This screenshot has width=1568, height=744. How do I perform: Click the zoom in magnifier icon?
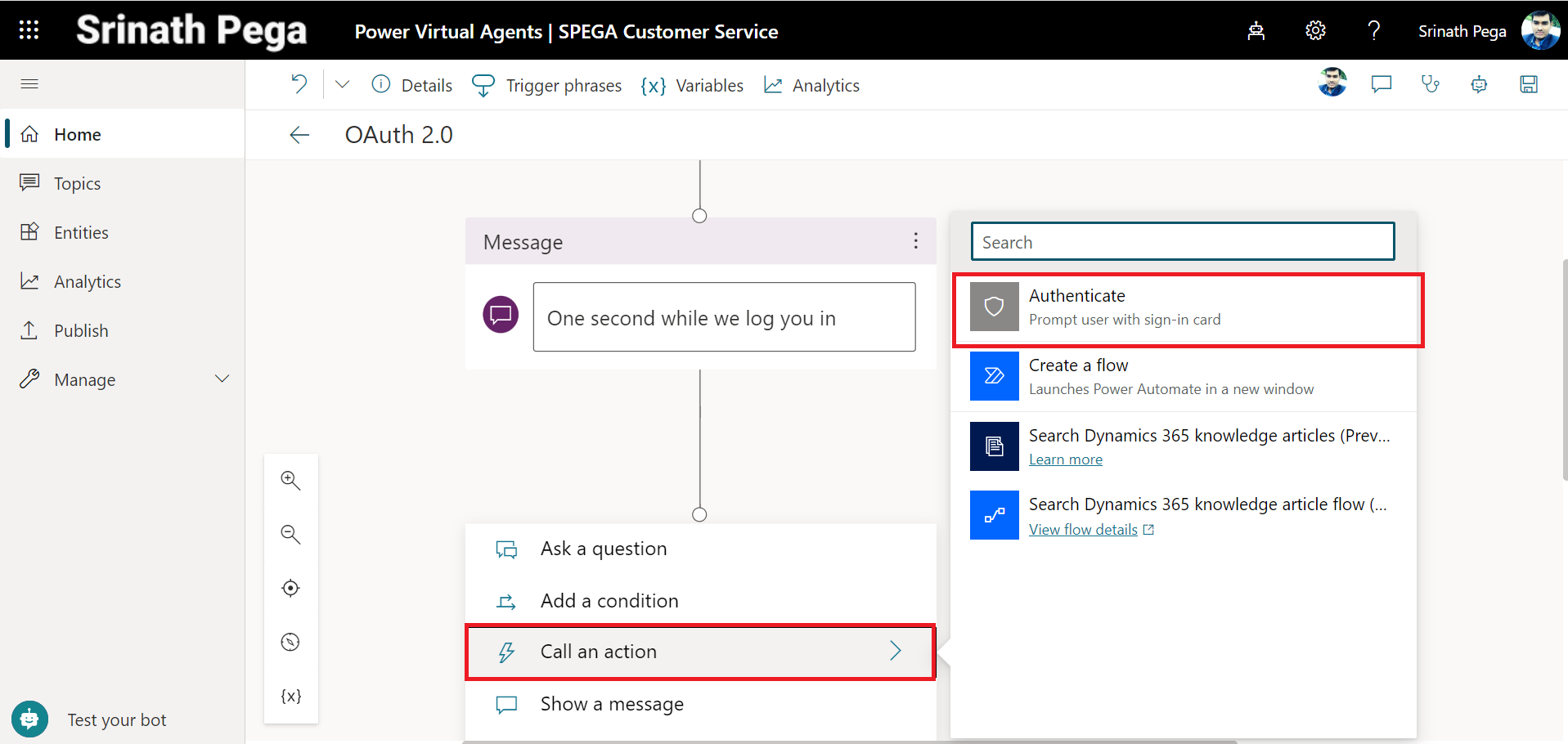point(290,481)
